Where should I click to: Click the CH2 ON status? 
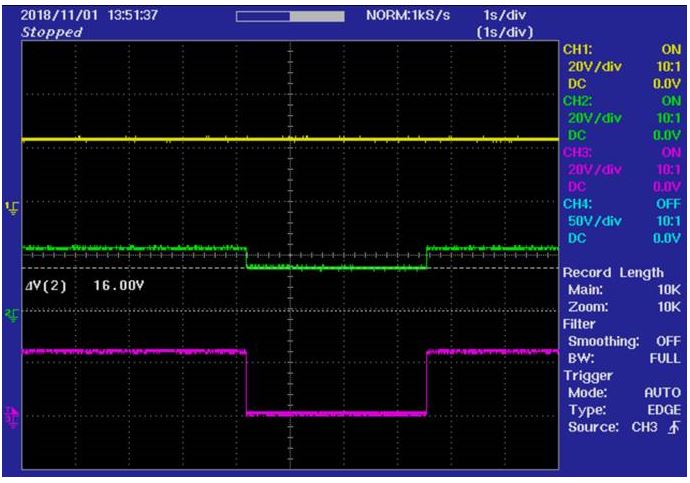pos(671,101)
